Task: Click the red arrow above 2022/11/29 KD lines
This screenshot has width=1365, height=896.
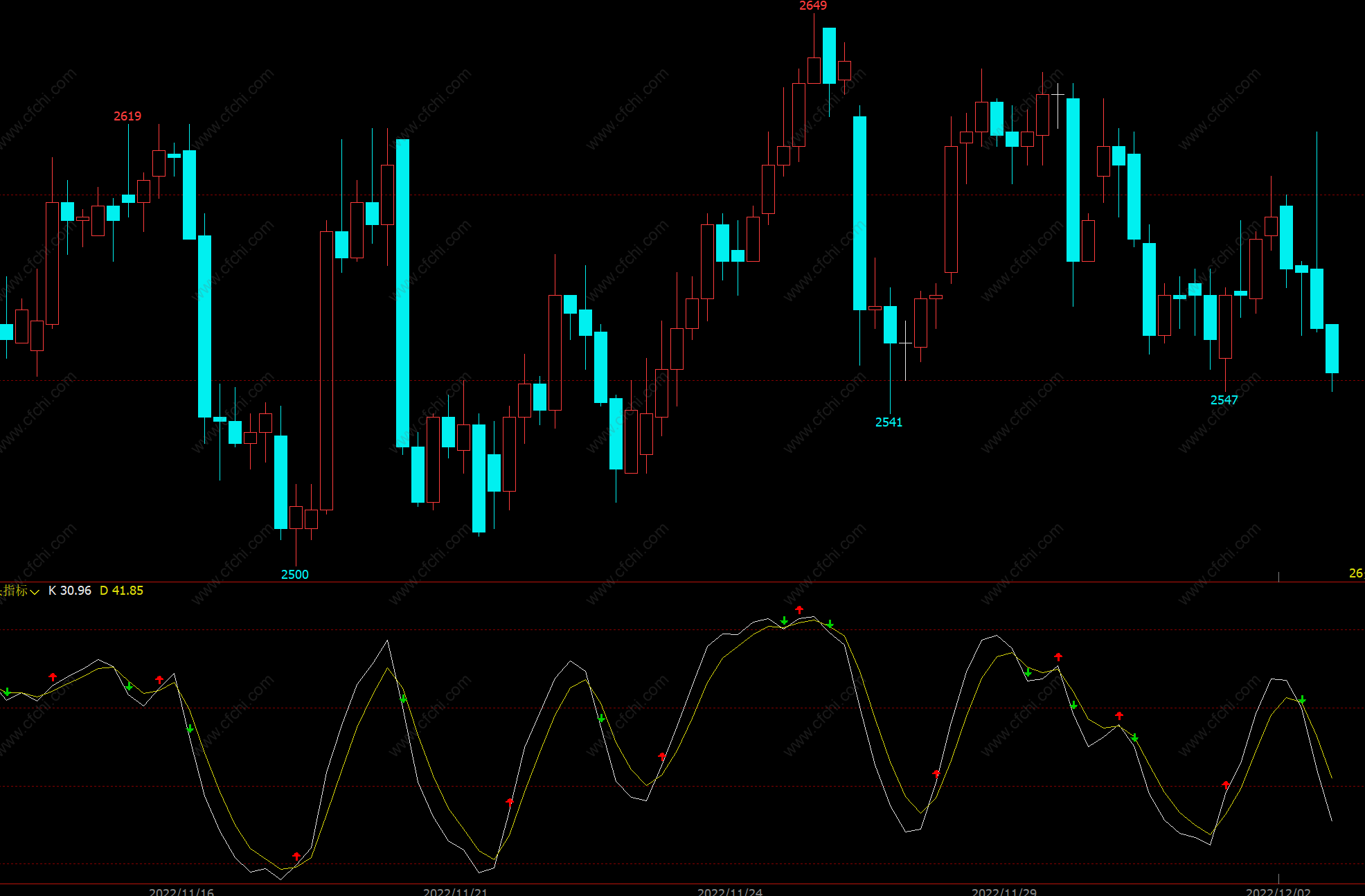Action: coord(1058,656)
